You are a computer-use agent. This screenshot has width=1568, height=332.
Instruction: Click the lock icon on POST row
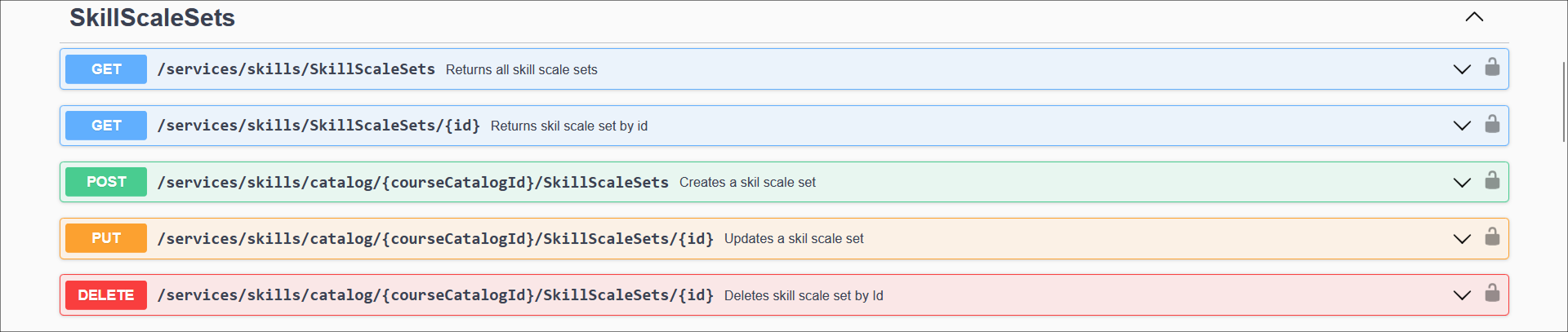click(x=1492, y=180)
